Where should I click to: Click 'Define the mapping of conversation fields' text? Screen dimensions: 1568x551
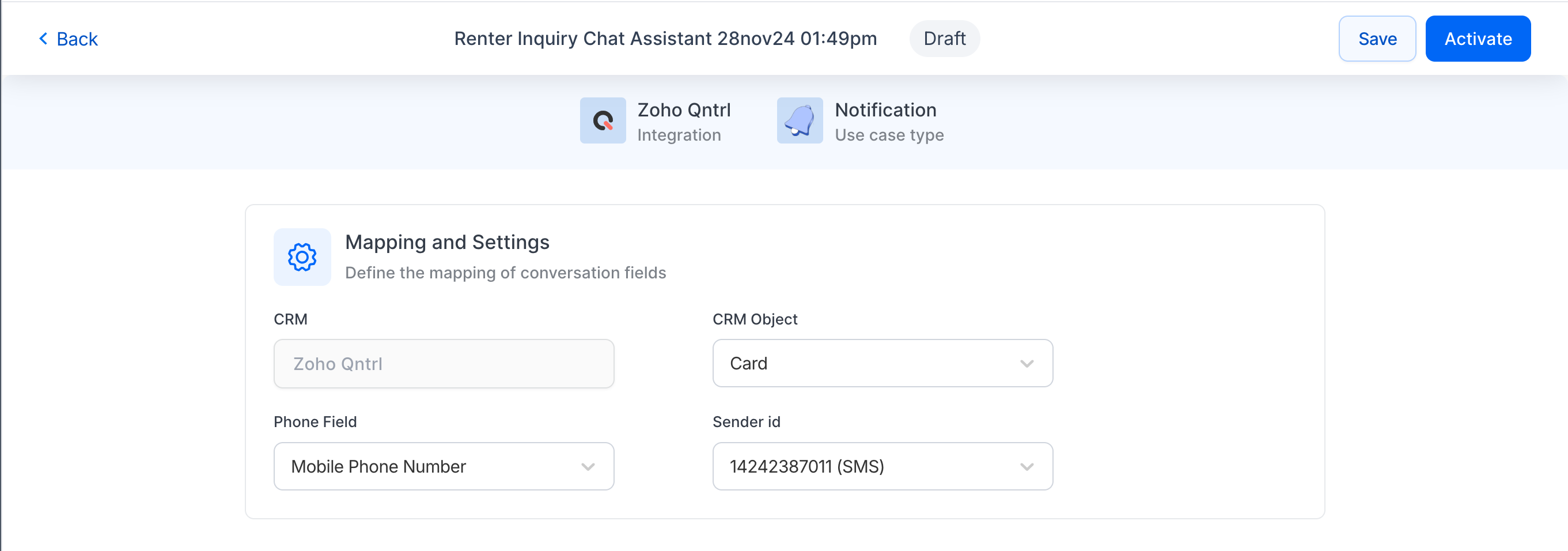pyautogui.click(x=505, y=273)
